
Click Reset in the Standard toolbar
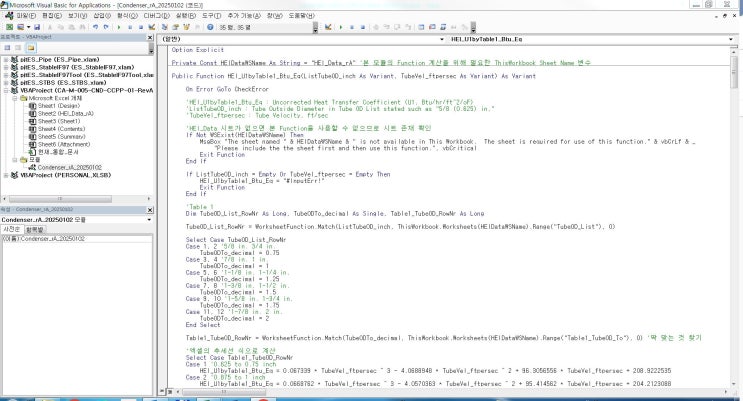(x=141, y=27)
